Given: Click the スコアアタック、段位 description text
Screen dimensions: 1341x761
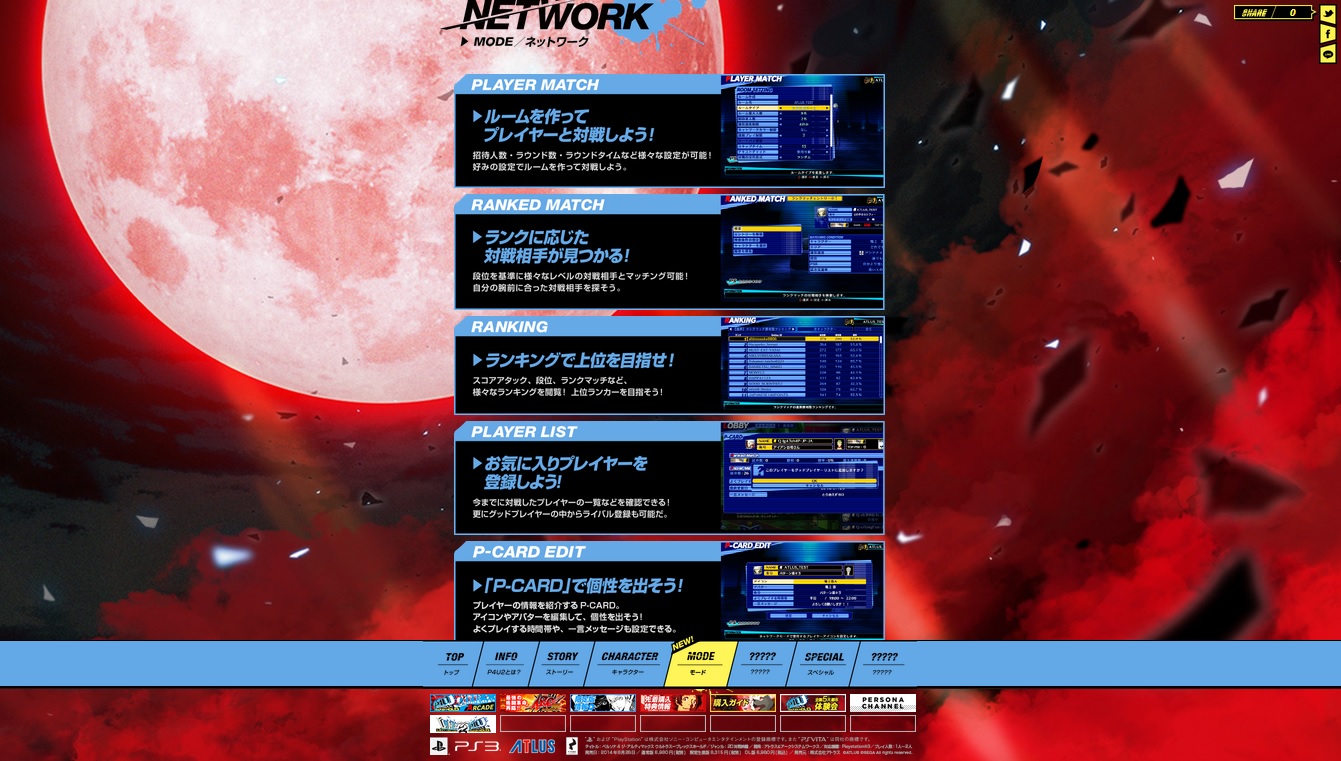Looking at the screenshot, I should click(568, 386).
